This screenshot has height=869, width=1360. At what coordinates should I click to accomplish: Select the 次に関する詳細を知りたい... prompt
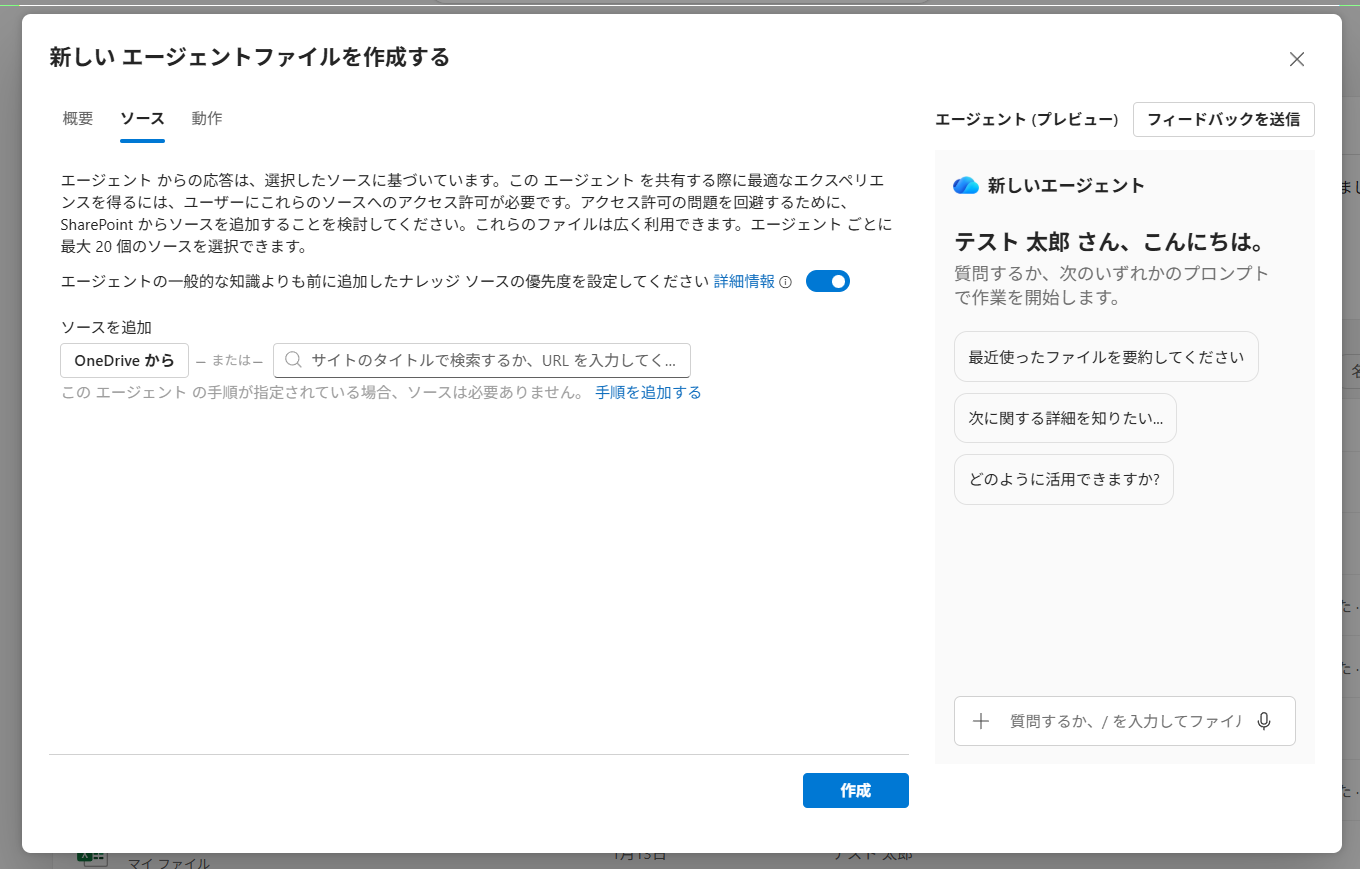point(1065,418)
